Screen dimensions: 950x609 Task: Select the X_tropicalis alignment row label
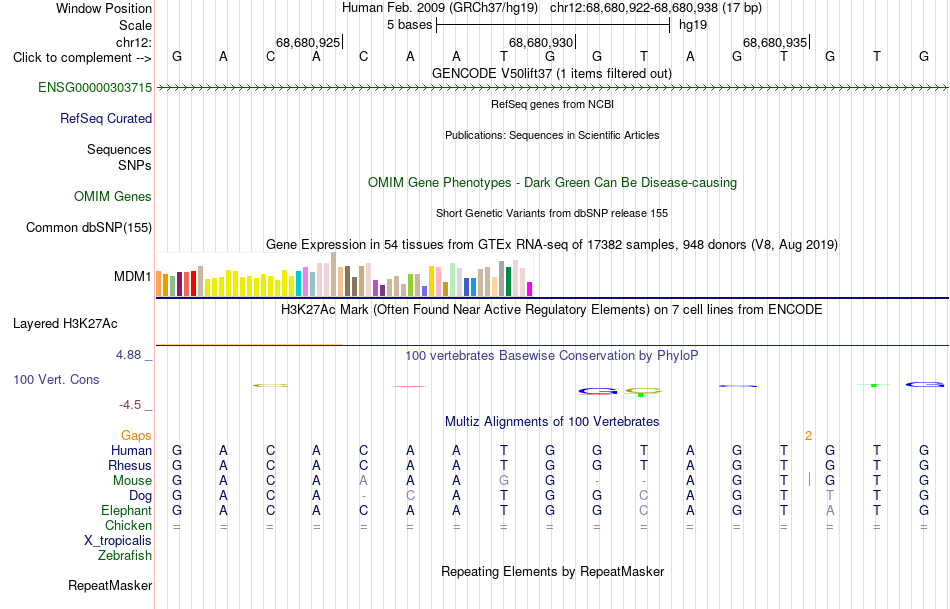click(118, 541)
